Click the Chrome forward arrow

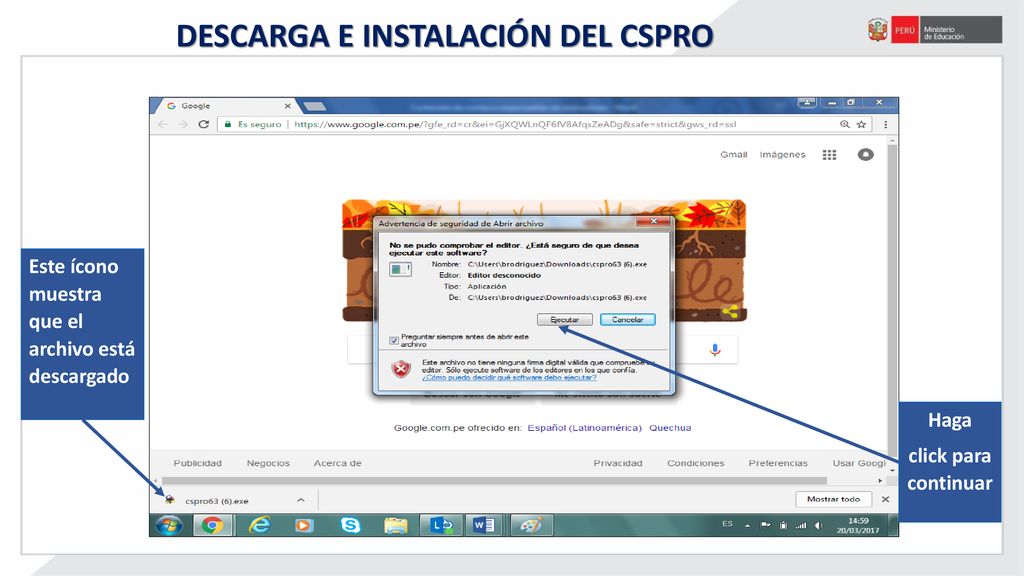183,124
